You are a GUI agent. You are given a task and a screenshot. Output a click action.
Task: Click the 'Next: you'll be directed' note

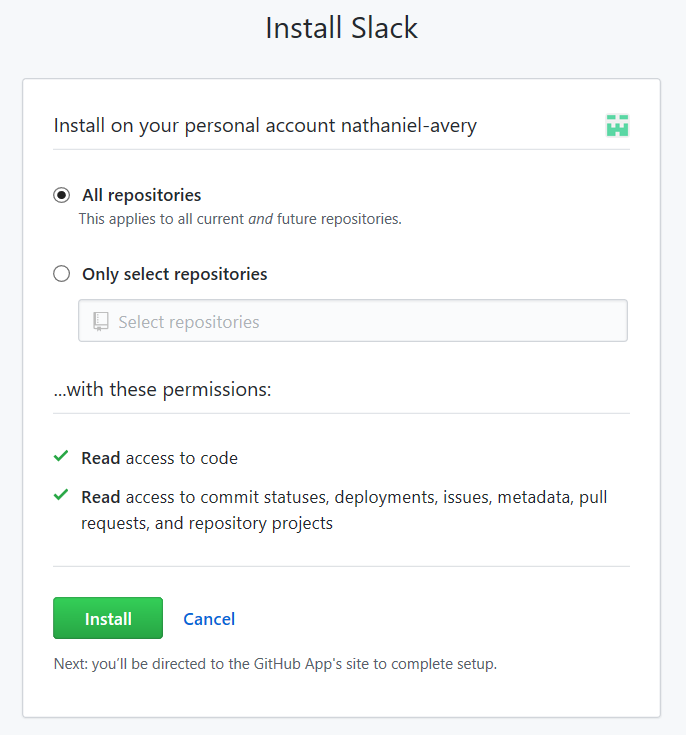pos(275,664)
